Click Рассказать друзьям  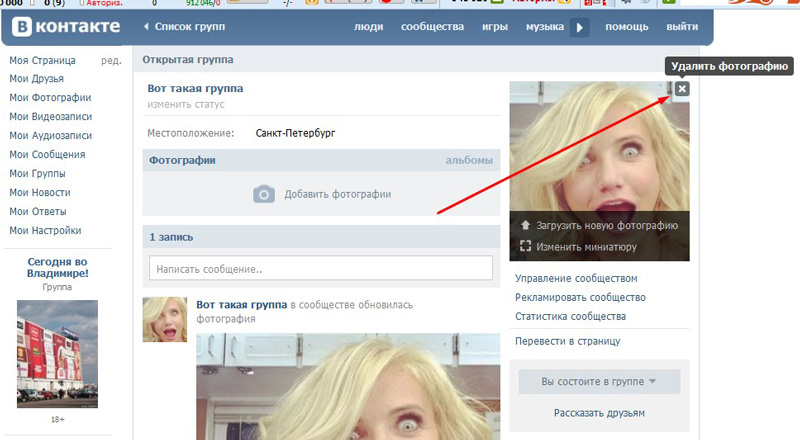coord(599,413)
